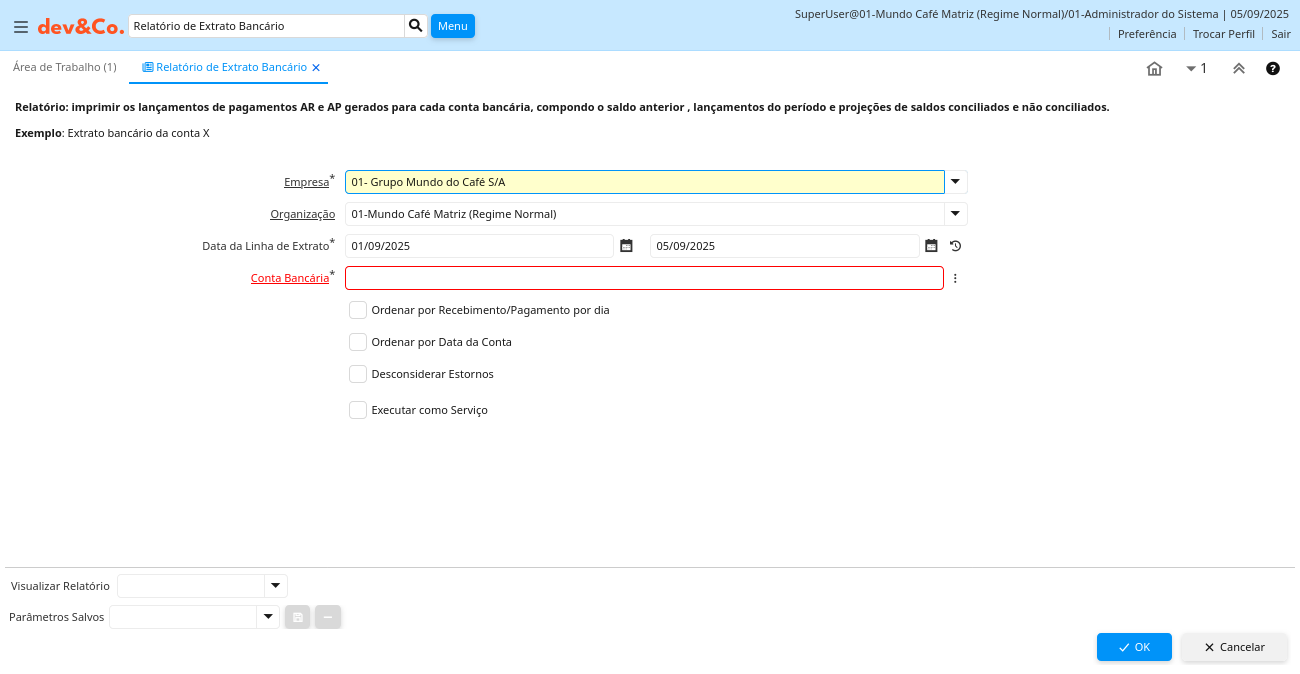Open Conta Bancária options dots icon
The height and width of the screenshot is (674, 1300).
click(955, 278)
